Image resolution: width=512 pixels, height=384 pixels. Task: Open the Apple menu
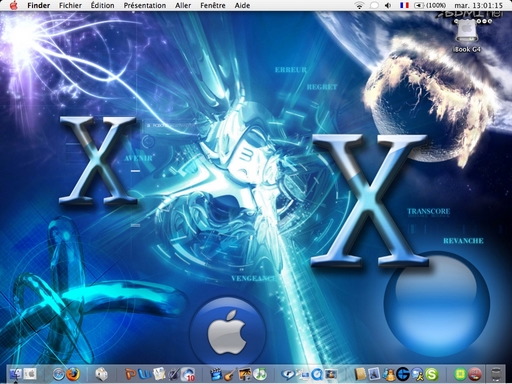(13, 5)
